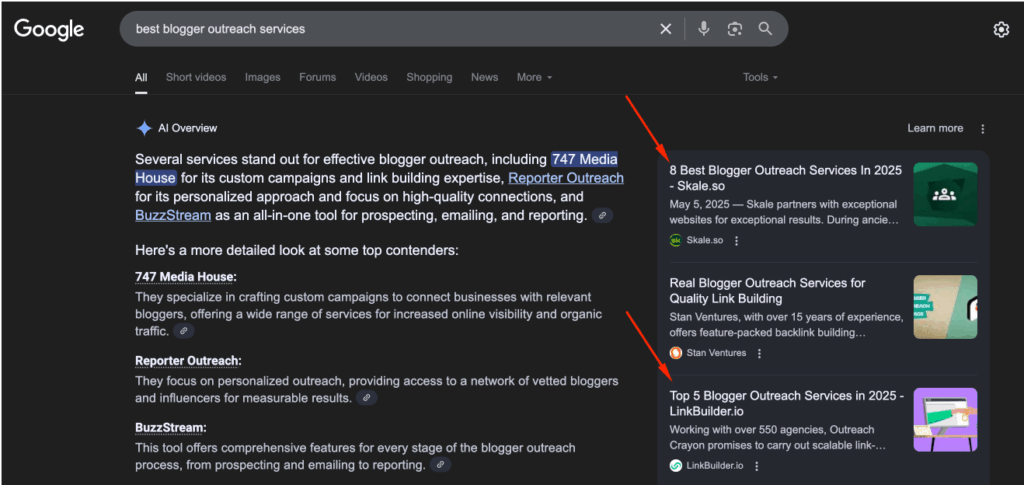Click LinkBuilder.io favicon icon

pos(676,466)
